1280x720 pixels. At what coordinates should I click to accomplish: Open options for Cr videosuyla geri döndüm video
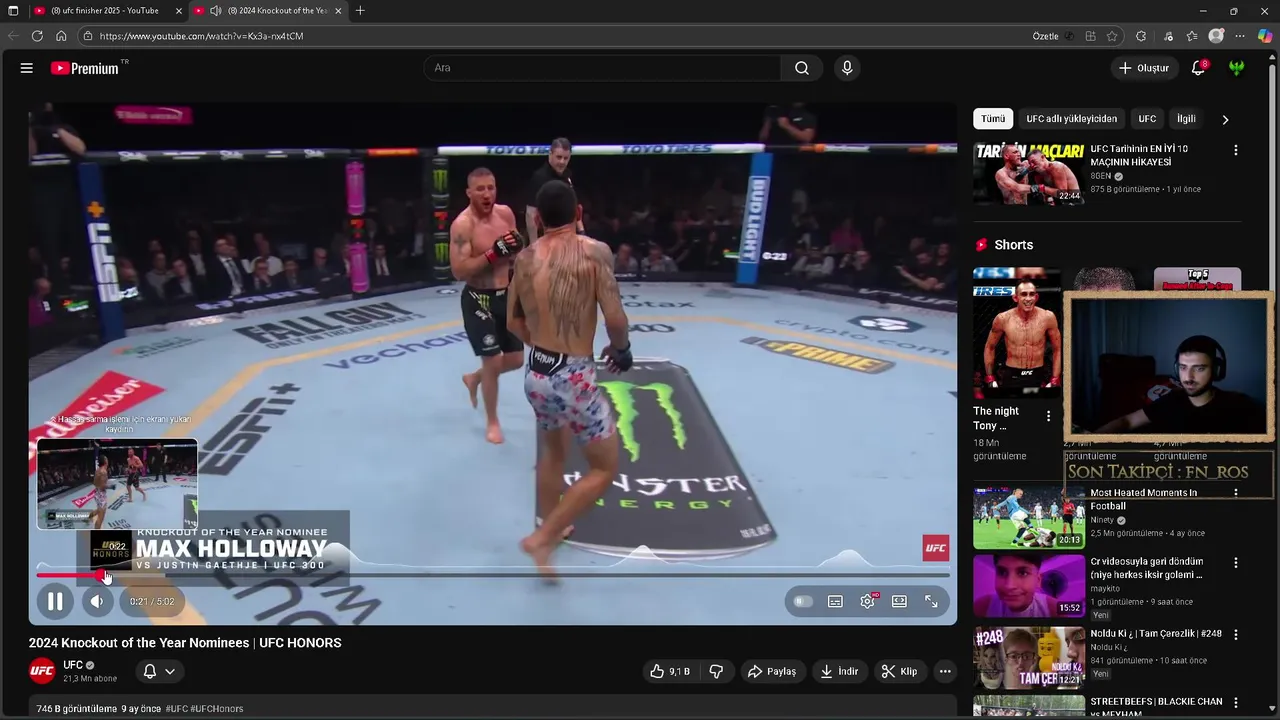[1235, 563]
